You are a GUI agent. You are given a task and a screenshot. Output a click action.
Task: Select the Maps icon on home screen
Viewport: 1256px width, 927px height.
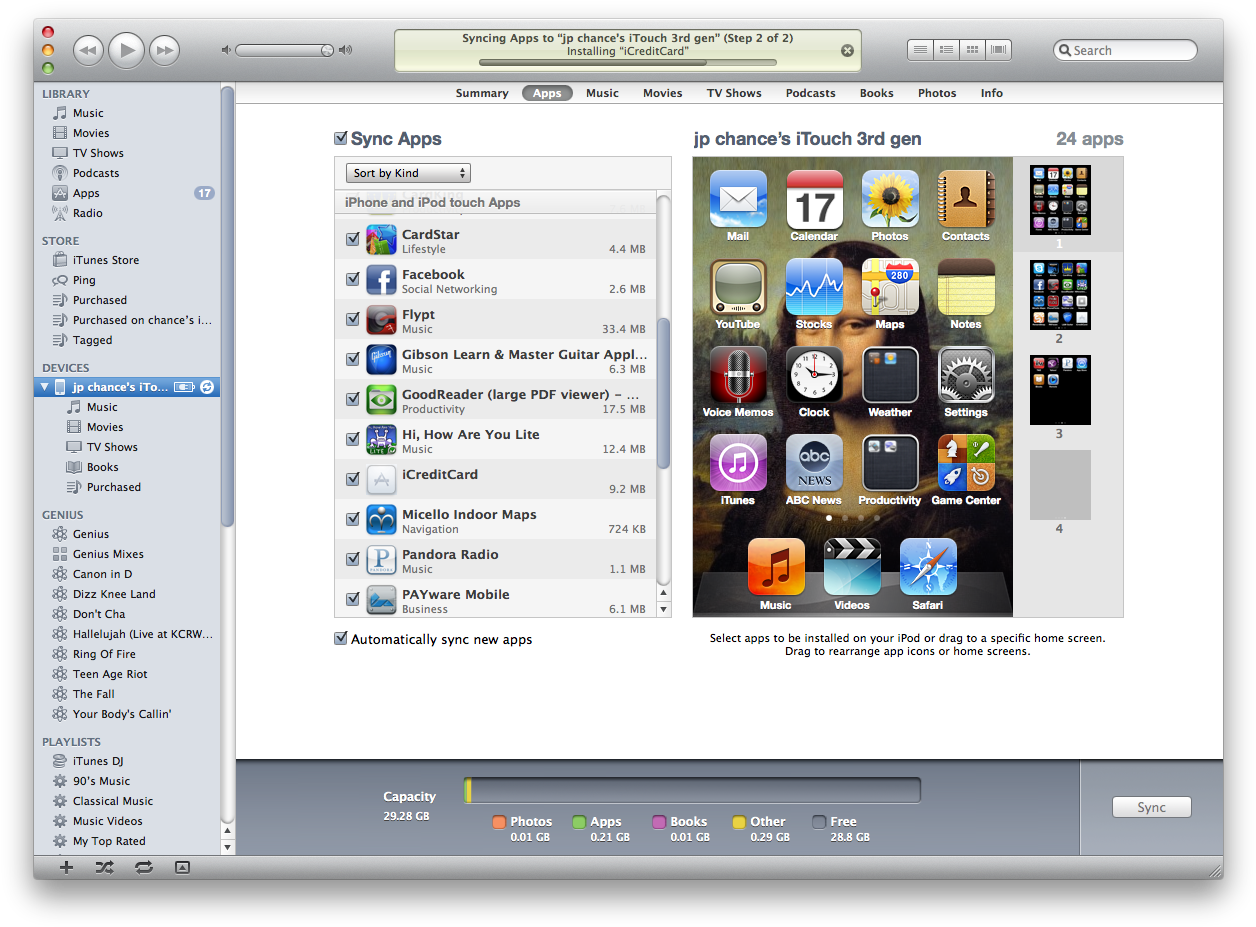coord(890,287)
